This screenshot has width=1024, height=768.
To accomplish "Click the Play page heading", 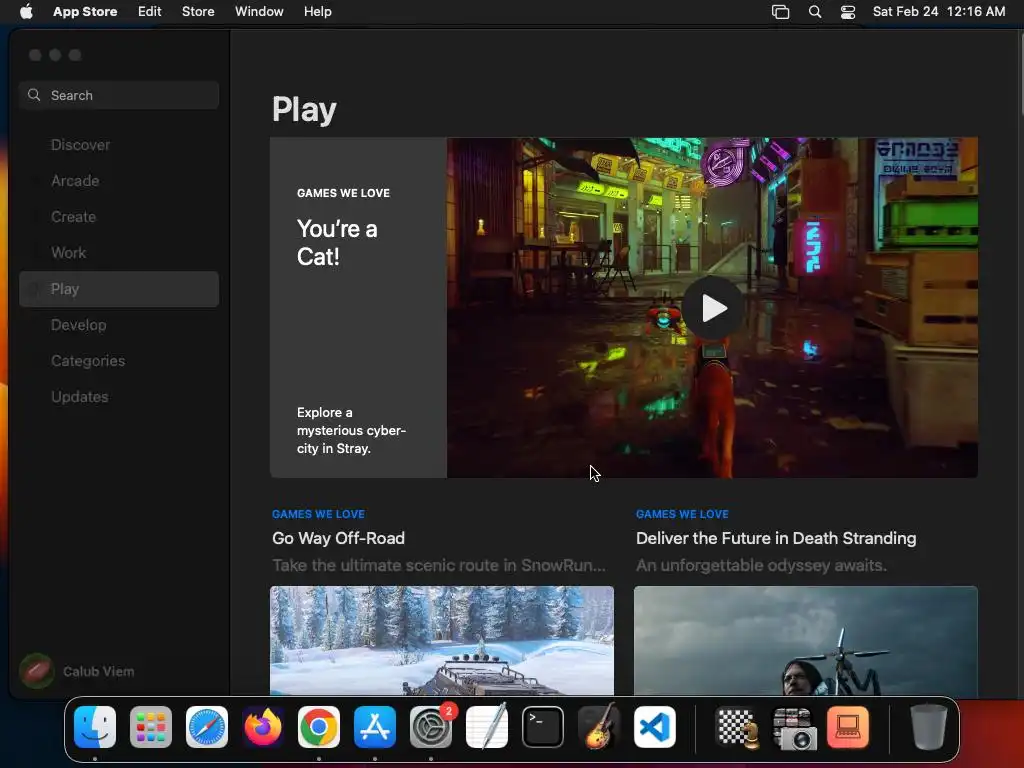I will 304,110.
